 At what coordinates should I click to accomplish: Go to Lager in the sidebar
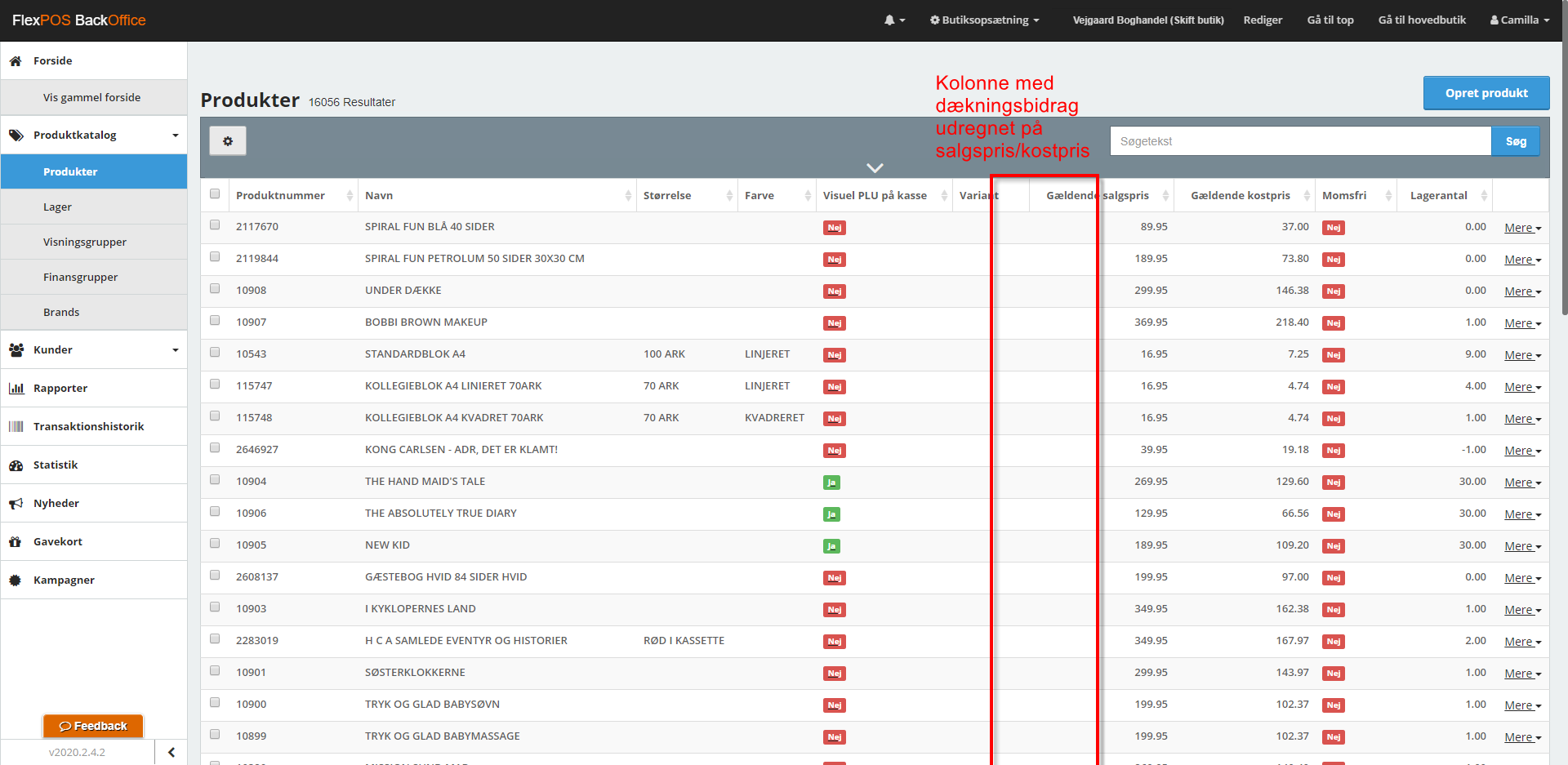[94, 207]
